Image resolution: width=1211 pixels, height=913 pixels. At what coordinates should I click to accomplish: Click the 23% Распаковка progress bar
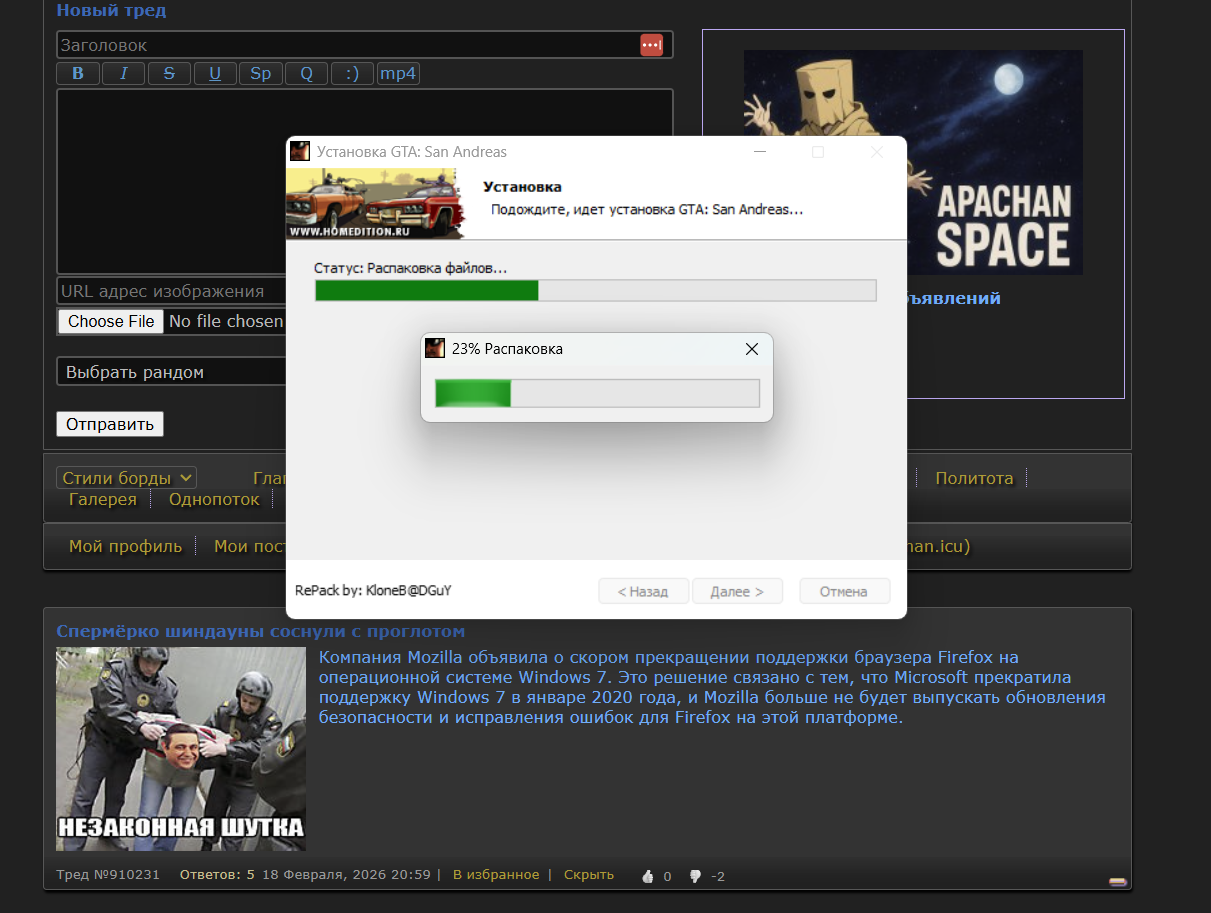pos(597,393)
